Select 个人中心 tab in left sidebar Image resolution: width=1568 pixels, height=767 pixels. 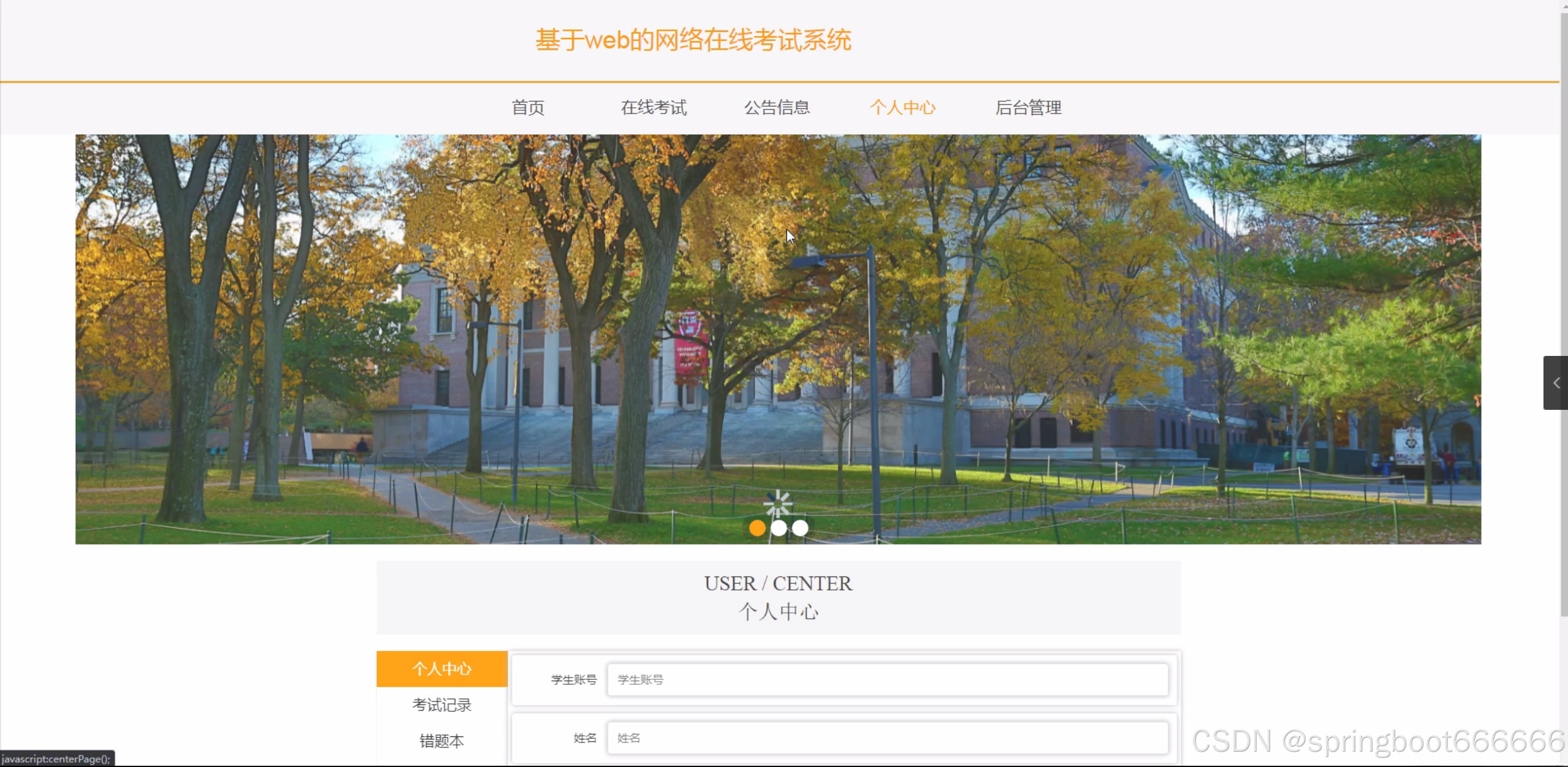click(441, 668)
